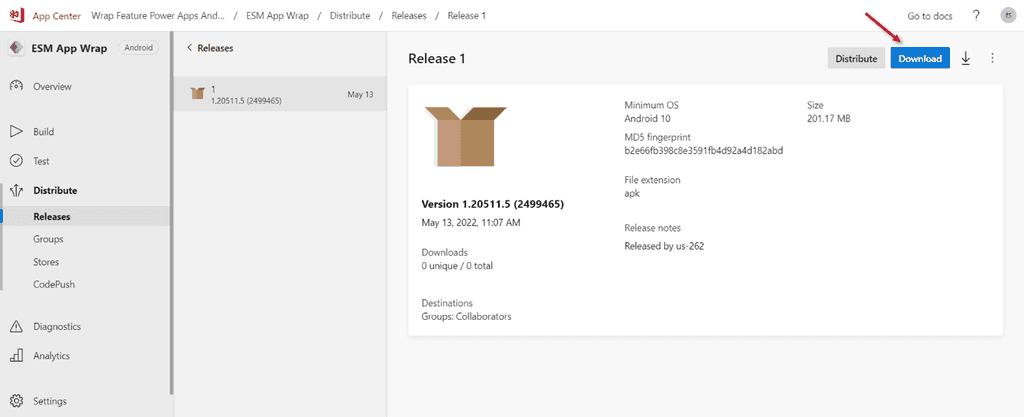This screenshot has width=1024, height=417.
Task: Select the Overview sidebar label
Action: [x=52, y=87]
